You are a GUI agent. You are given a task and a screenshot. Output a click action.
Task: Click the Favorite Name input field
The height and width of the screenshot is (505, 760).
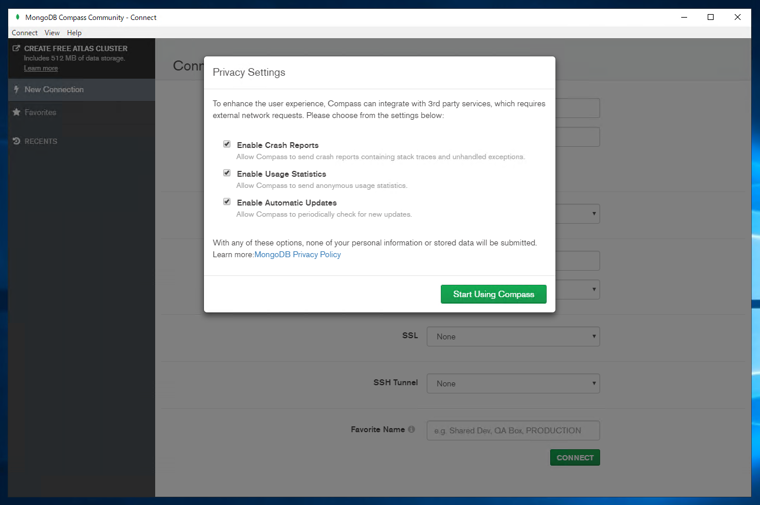pyautogui.click(x=513, y=430)
